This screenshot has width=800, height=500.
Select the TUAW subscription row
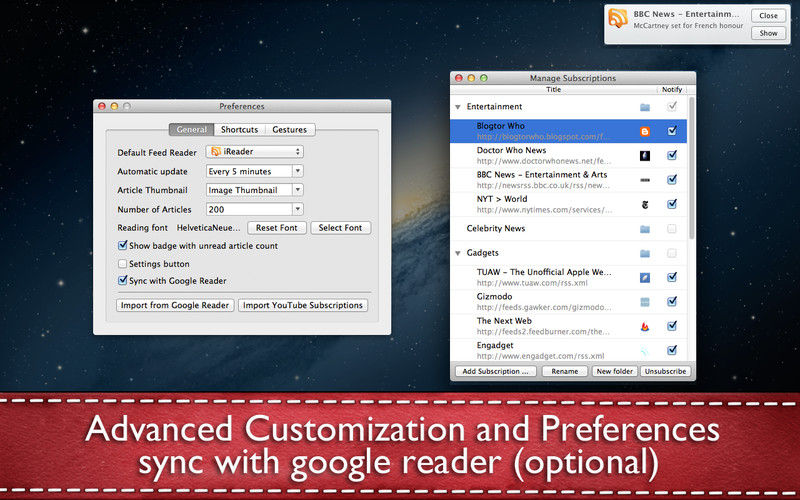point(568,277)
